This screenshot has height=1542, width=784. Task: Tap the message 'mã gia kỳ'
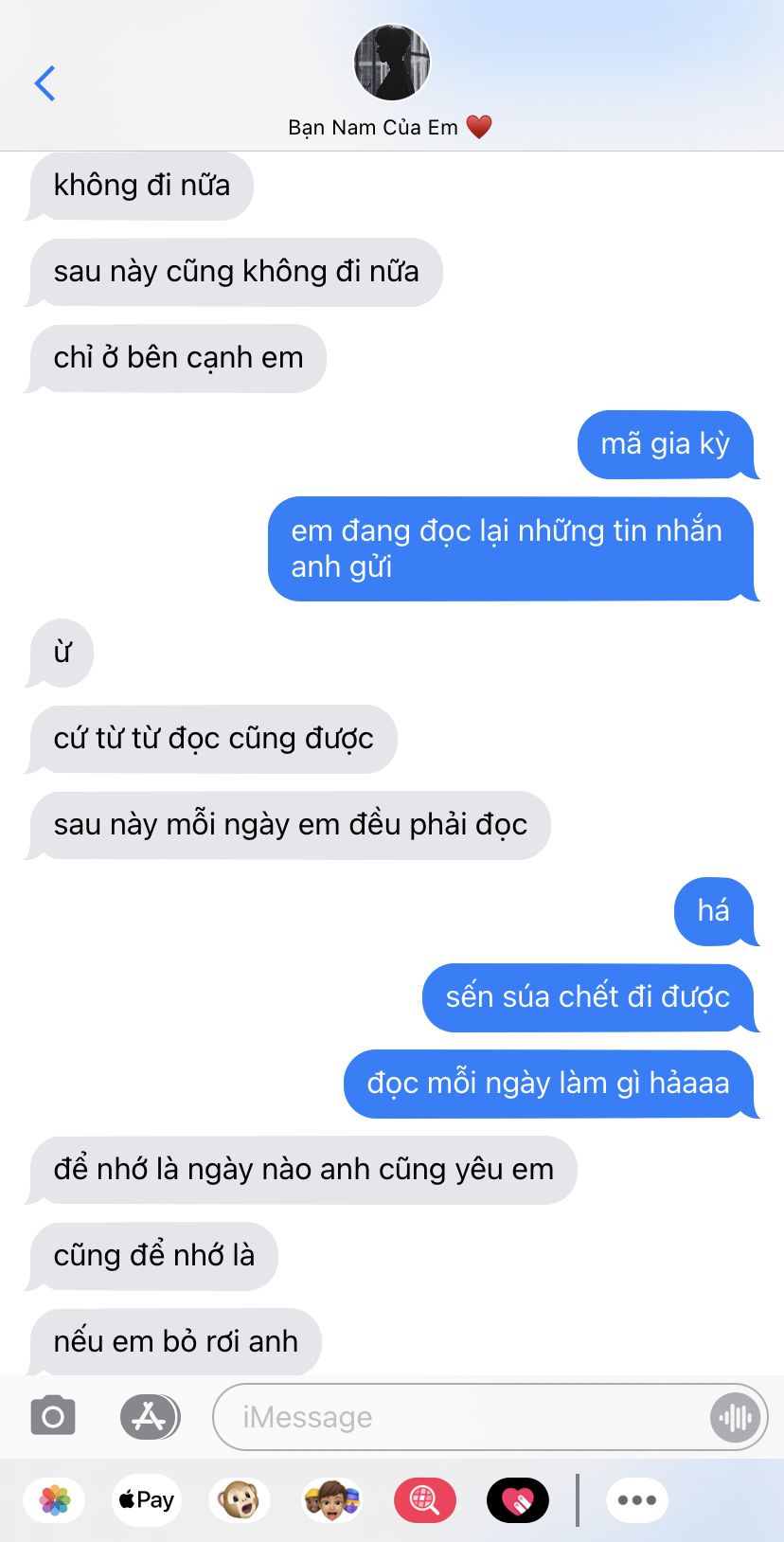pos(667,444)
